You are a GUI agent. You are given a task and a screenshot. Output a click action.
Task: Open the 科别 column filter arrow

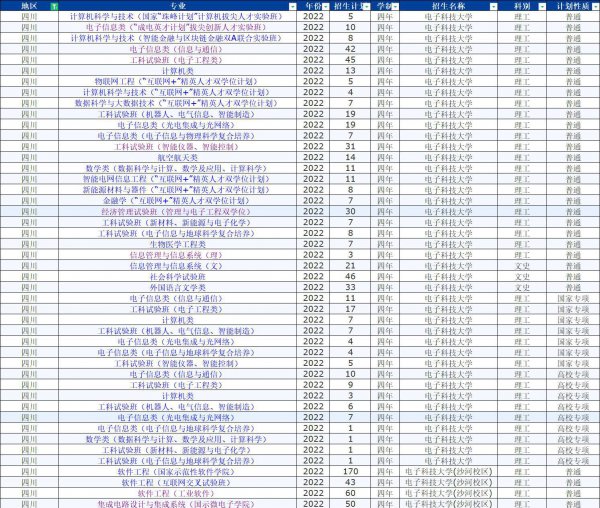pyautogui.click(x=541, y=6)
